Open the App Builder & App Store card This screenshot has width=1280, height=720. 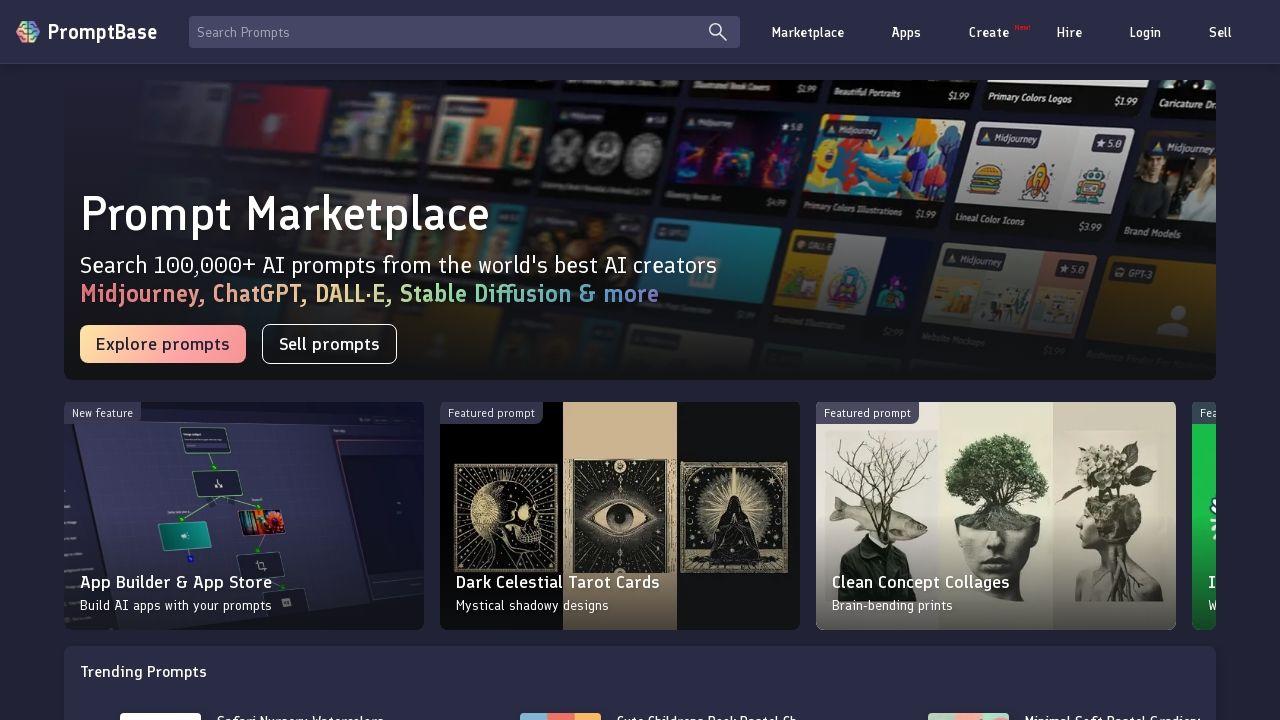[244, 516]
